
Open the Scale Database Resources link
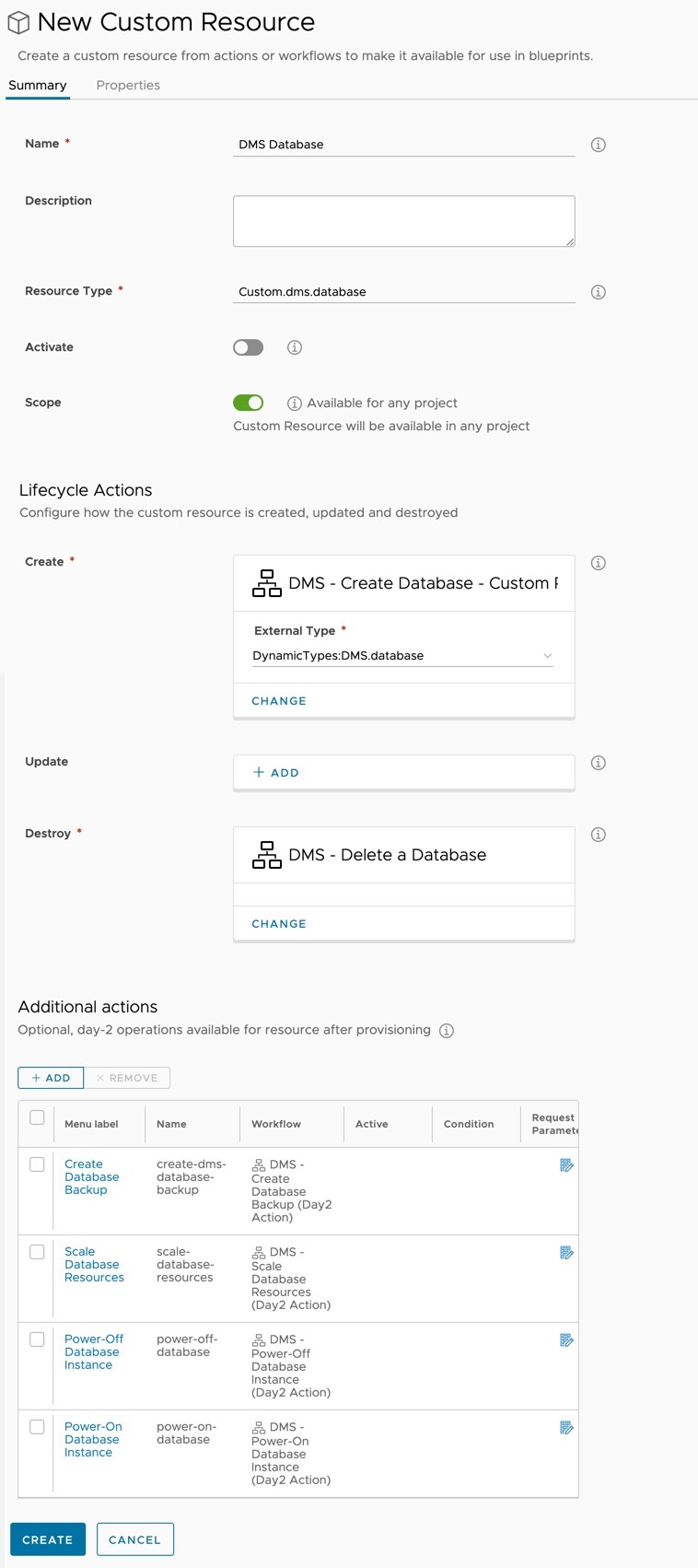pyautogui.click(x=94, y=1265)
